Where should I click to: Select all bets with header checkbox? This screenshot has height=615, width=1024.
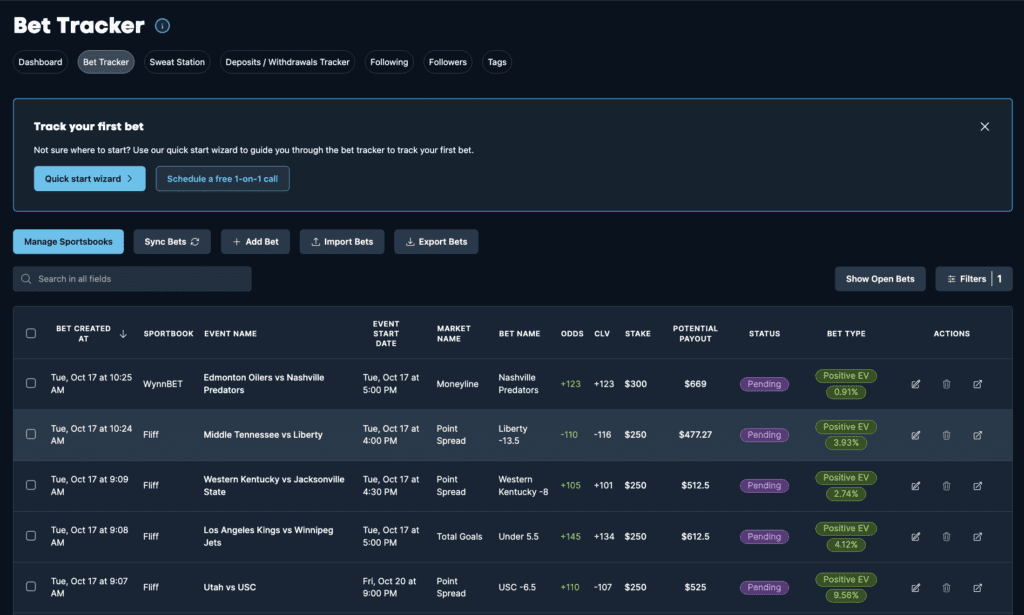point(31,334)
